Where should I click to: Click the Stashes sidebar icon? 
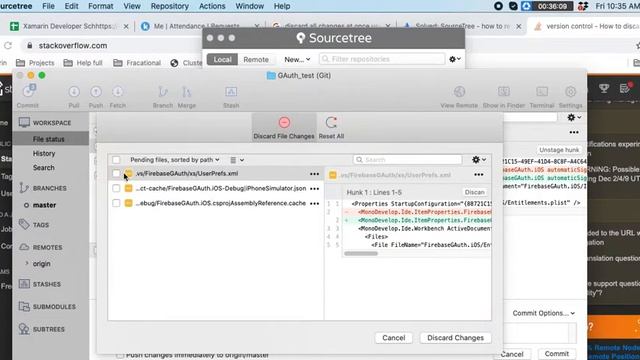point(24,284)
